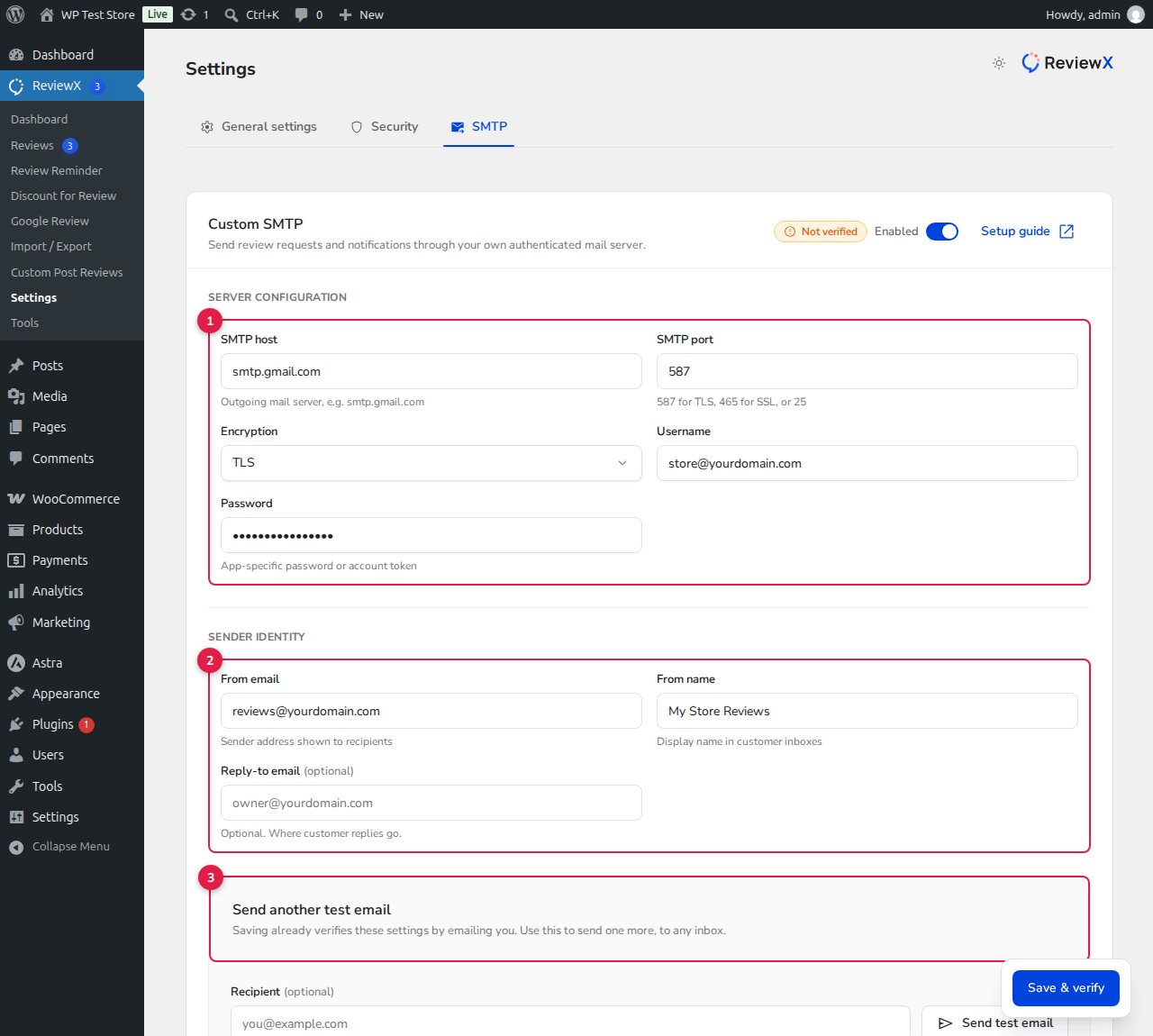Click the Media icon in sidebar

pos(16,396)
